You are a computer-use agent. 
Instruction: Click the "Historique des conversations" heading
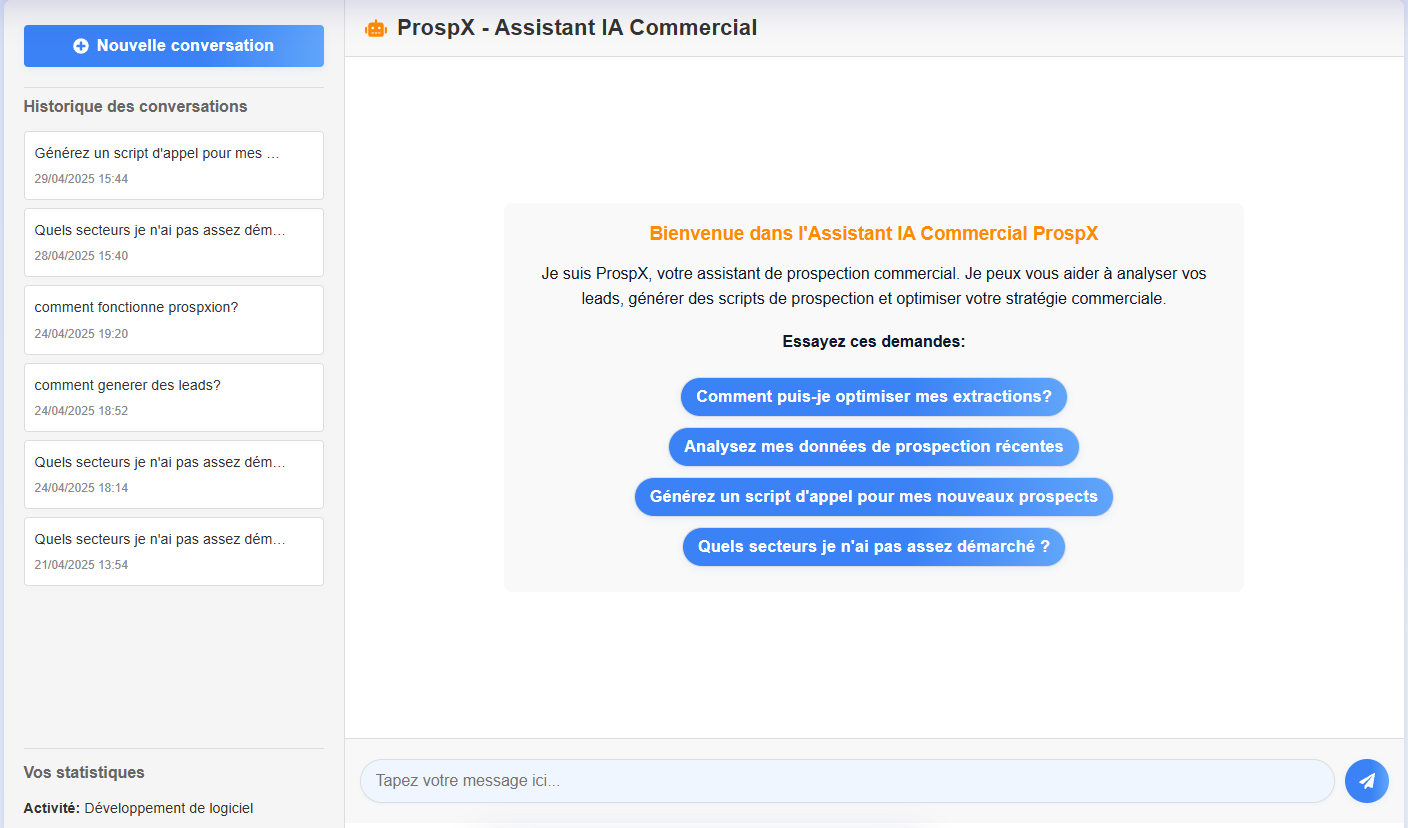[135, 106]
